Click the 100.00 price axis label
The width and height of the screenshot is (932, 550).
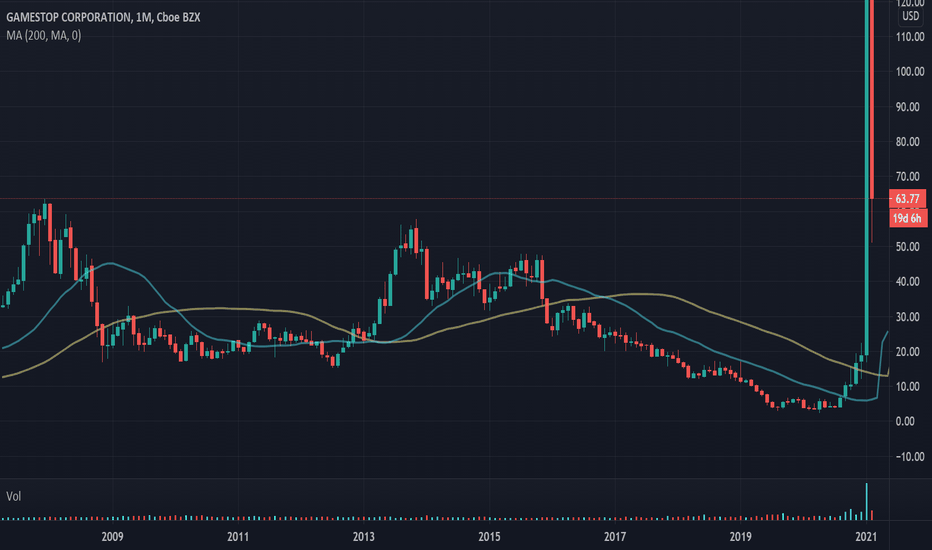tap(910, 72)
